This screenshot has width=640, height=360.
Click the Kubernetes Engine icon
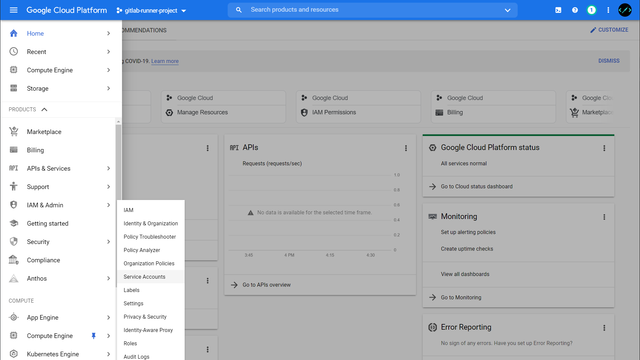(x=13, y=354)
